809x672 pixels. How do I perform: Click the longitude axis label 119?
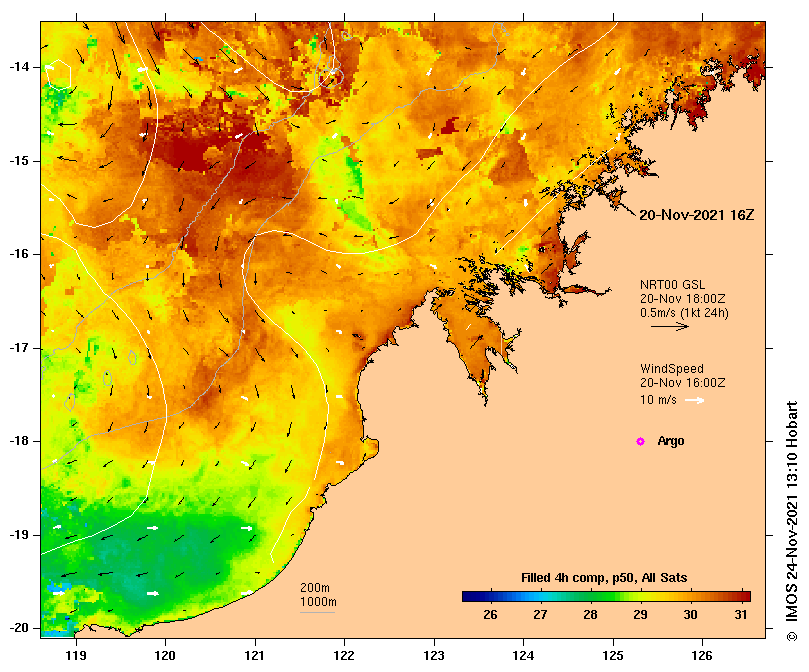(76, 655)
